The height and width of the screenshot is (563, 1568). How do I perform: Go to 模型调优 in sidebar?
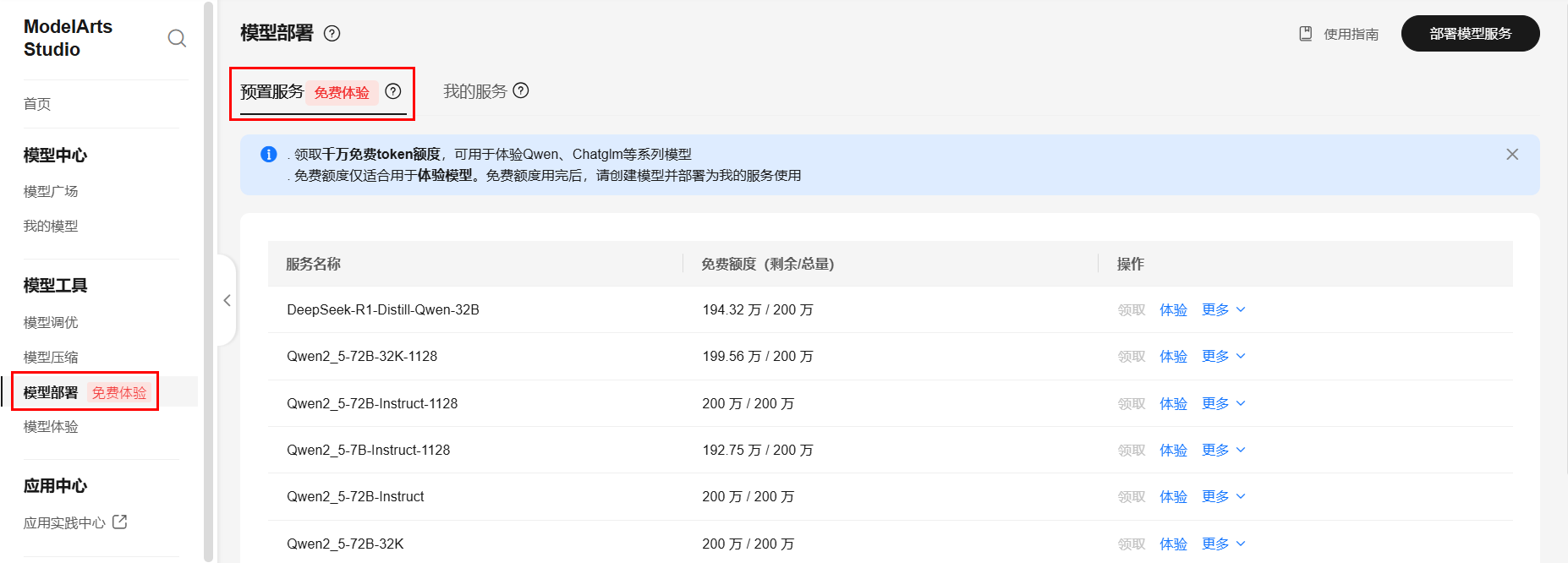51,322
